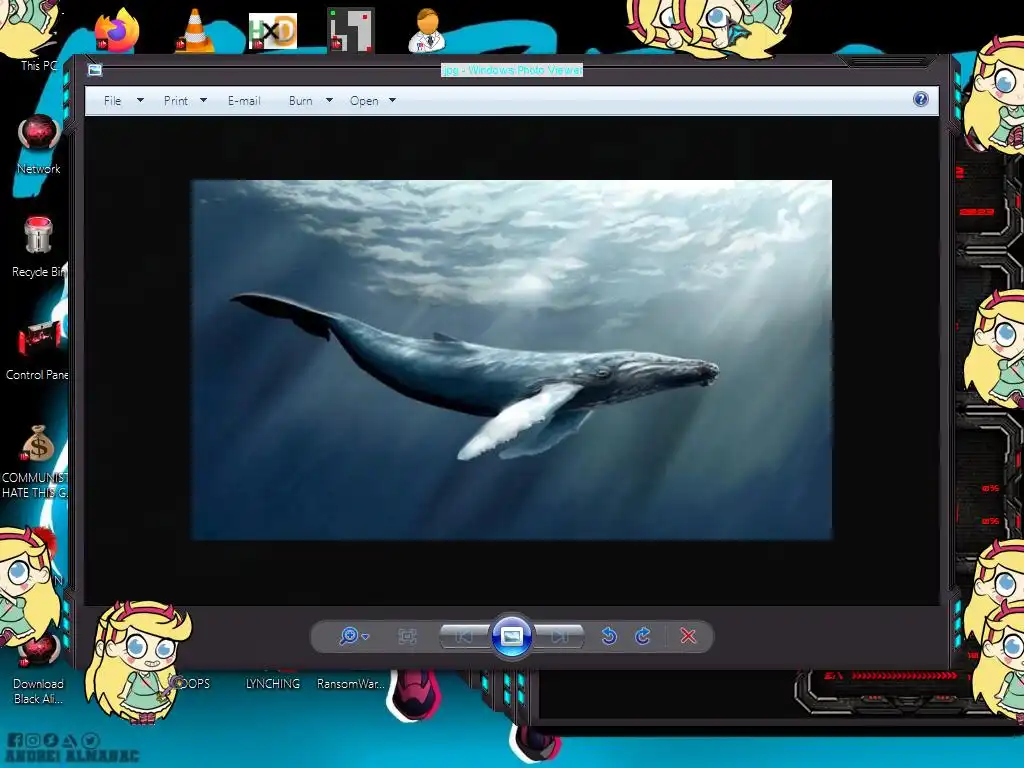Open the doctor figure desktop icon
Screen dimensions: 1024x768
(x=427, y=30)
